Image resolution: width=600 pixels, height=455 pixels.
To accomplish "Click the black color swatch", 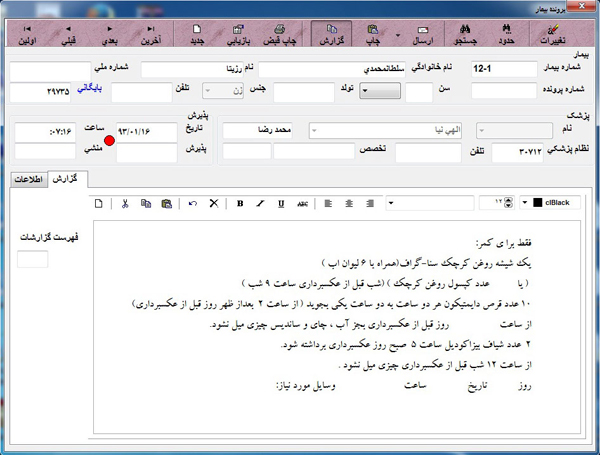I will [x=538, y=202].
